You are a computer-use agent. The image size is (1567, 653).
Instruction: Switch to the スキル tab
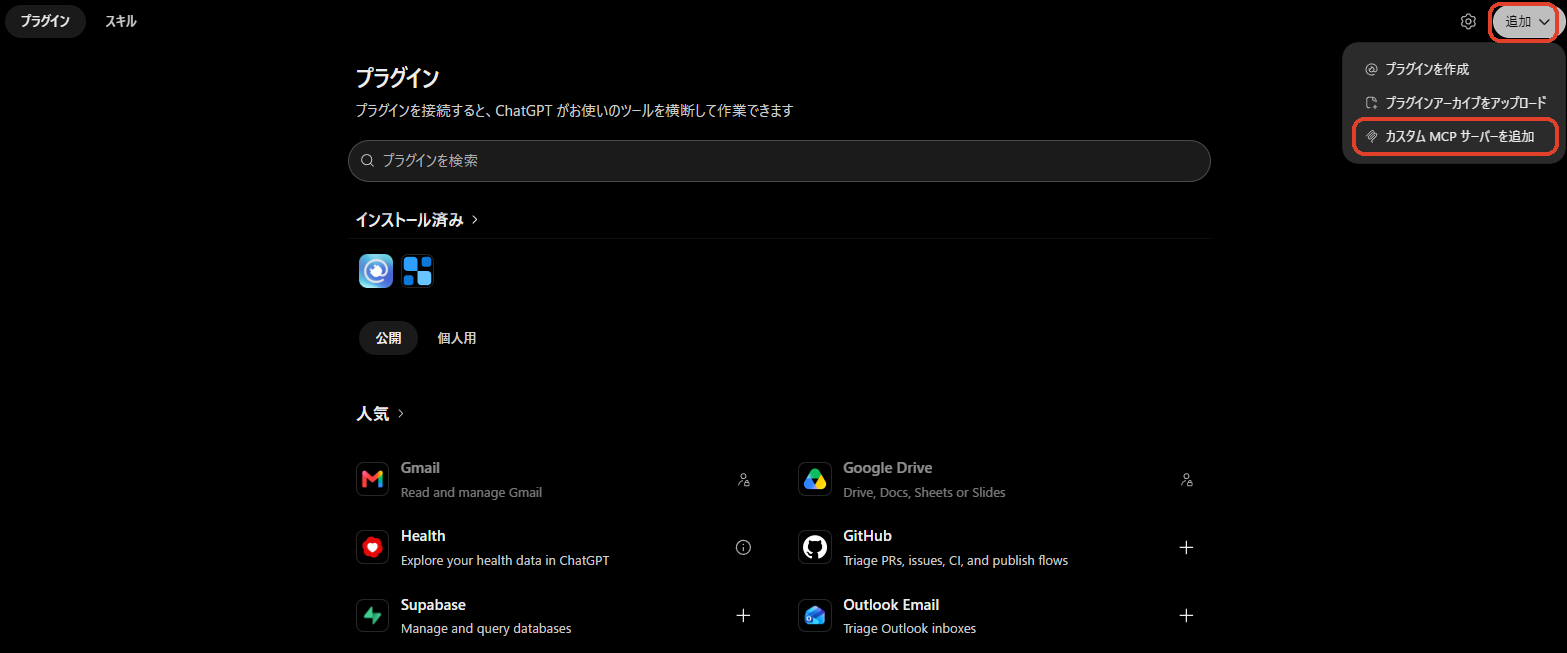[121, 21]
